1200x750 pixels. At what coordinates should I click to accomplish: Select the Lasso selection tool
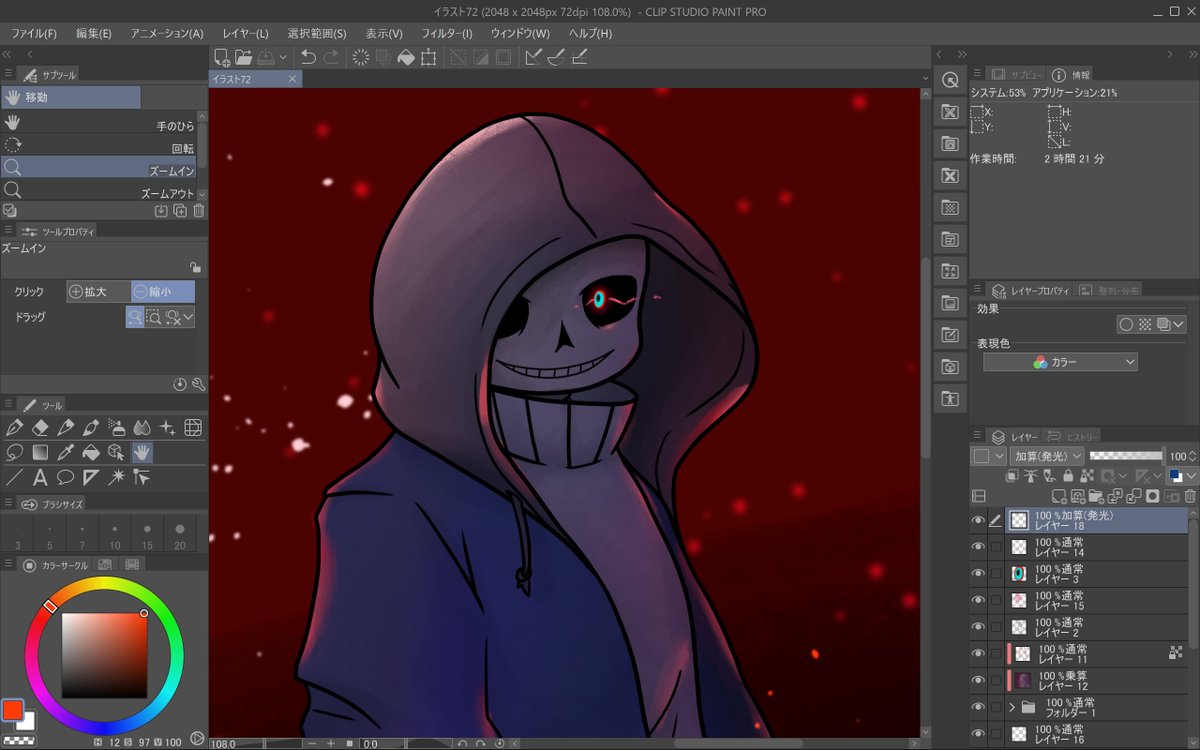point(14,453)
